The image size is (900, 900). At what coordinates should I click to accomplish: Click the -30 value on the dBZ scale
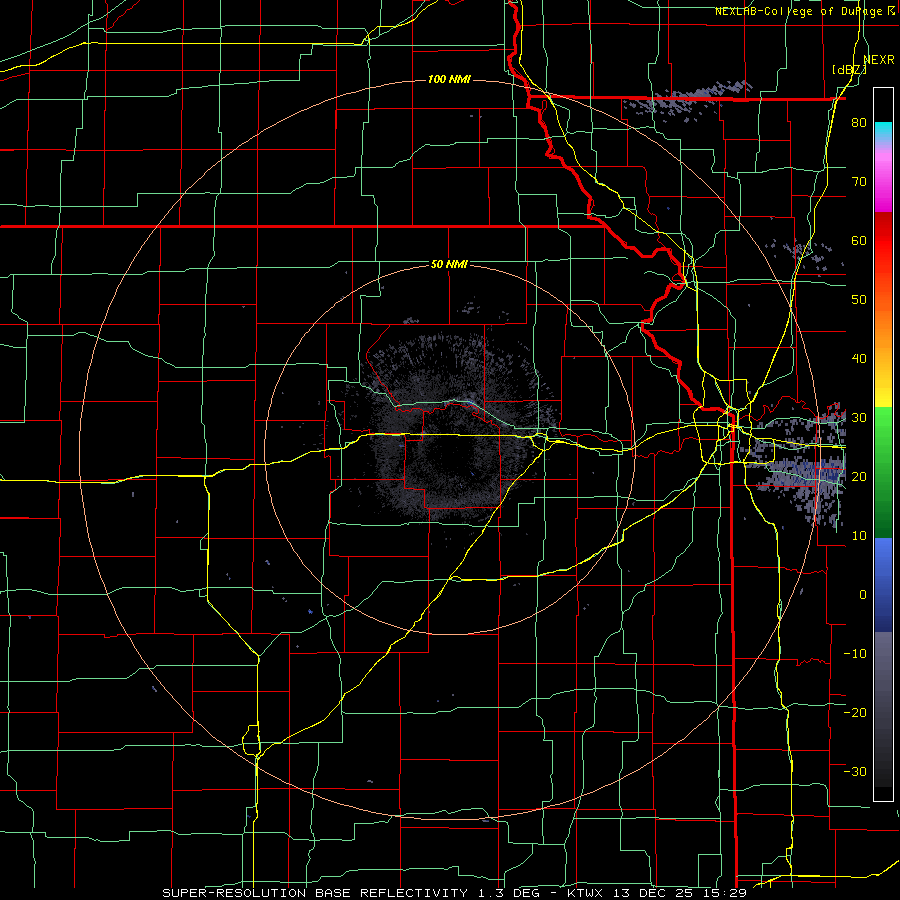point(855,771)
